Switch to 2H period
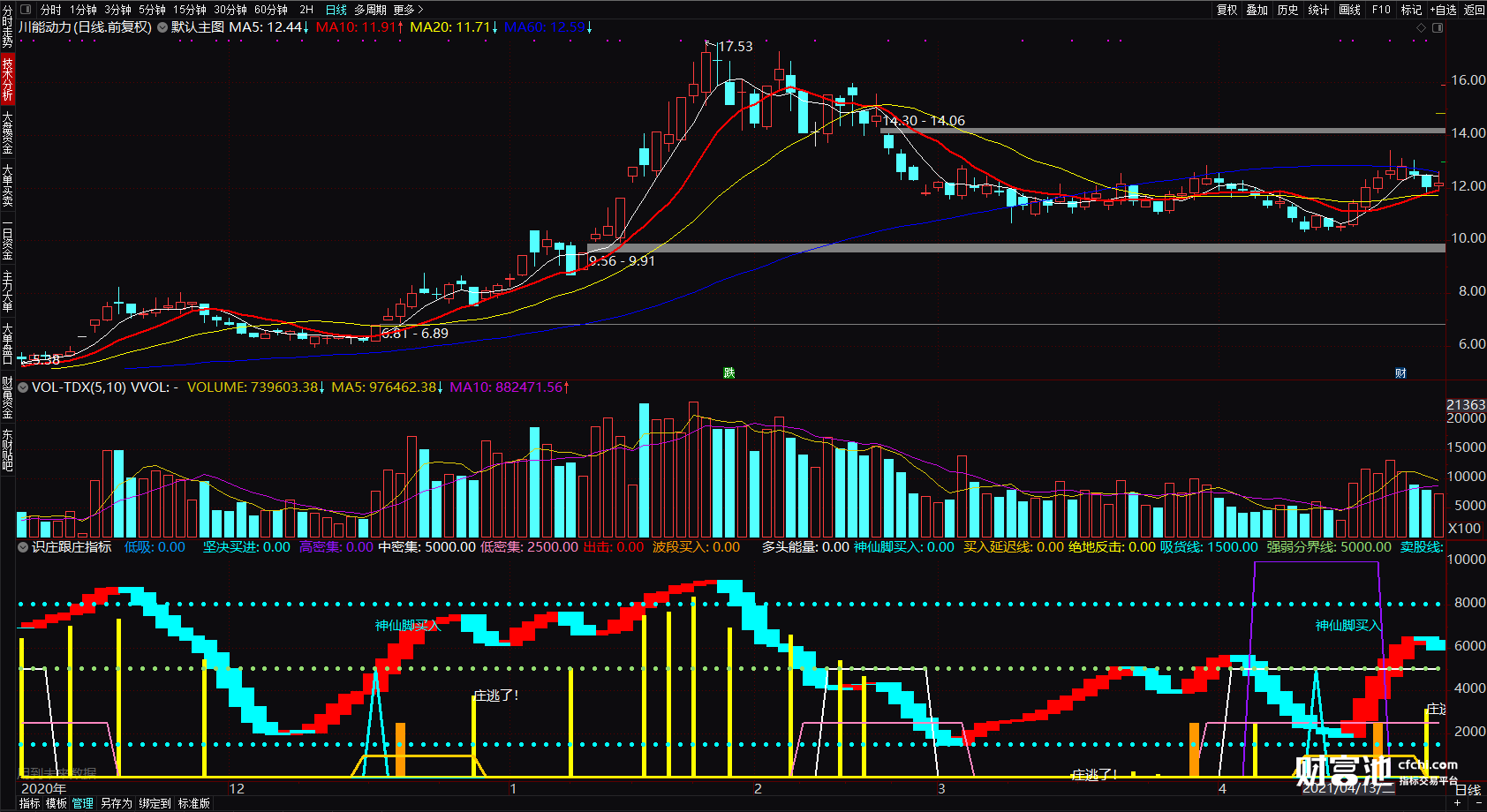The height and width of the screenshot is (812, 1487). (x=306, y=10)
